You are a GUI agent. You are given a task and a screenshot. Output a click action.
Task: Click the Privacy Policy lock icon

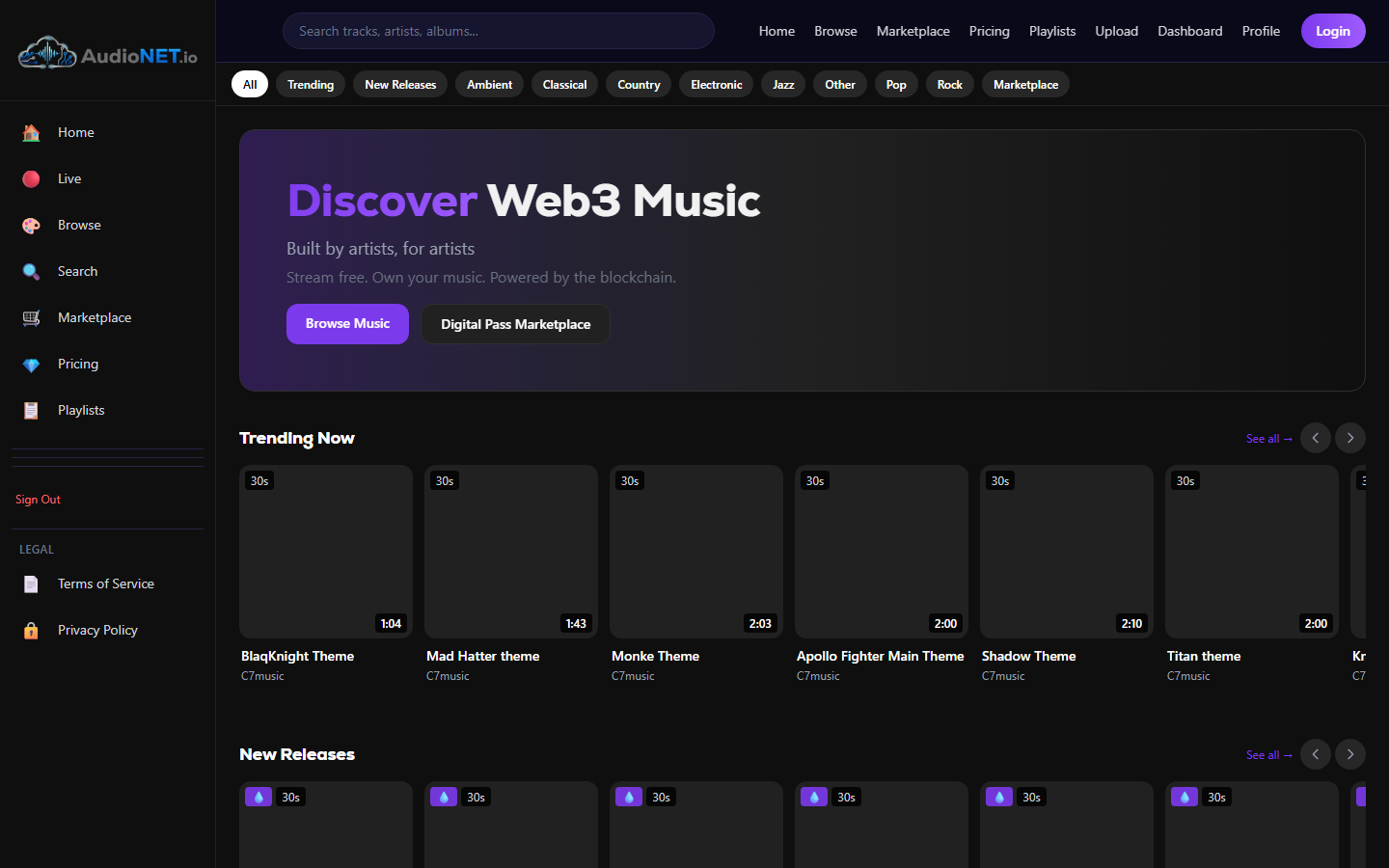click(31, 631)
